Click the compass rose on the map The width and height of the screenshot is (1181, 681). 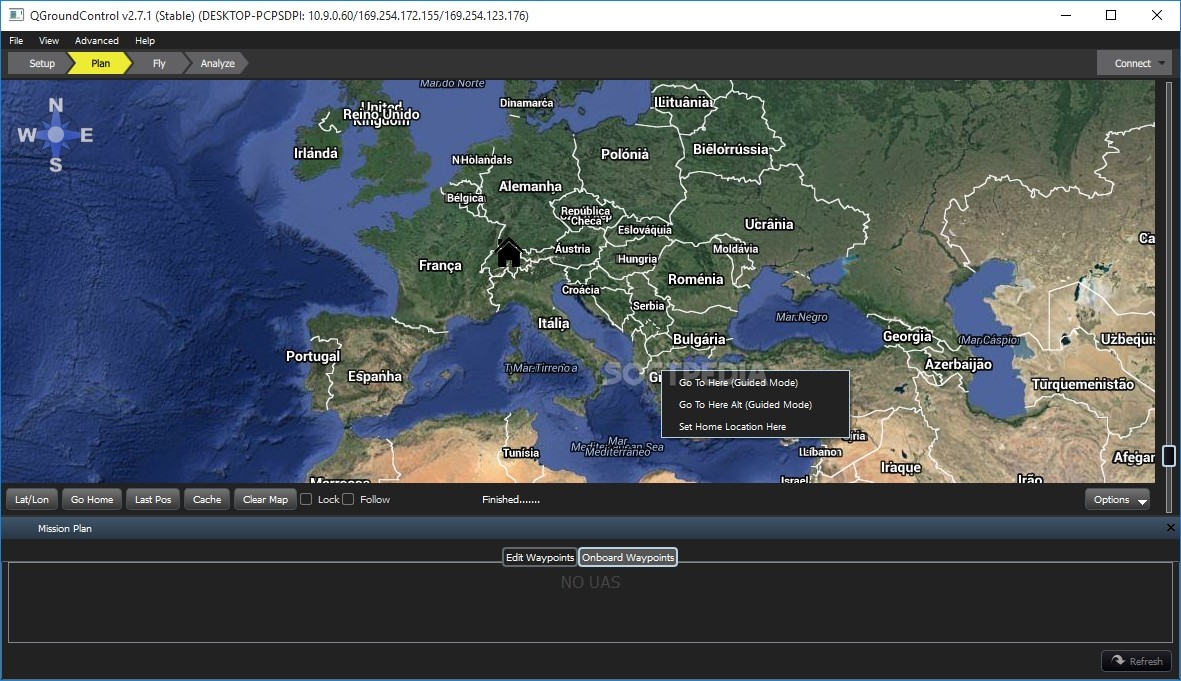(56, 135)
